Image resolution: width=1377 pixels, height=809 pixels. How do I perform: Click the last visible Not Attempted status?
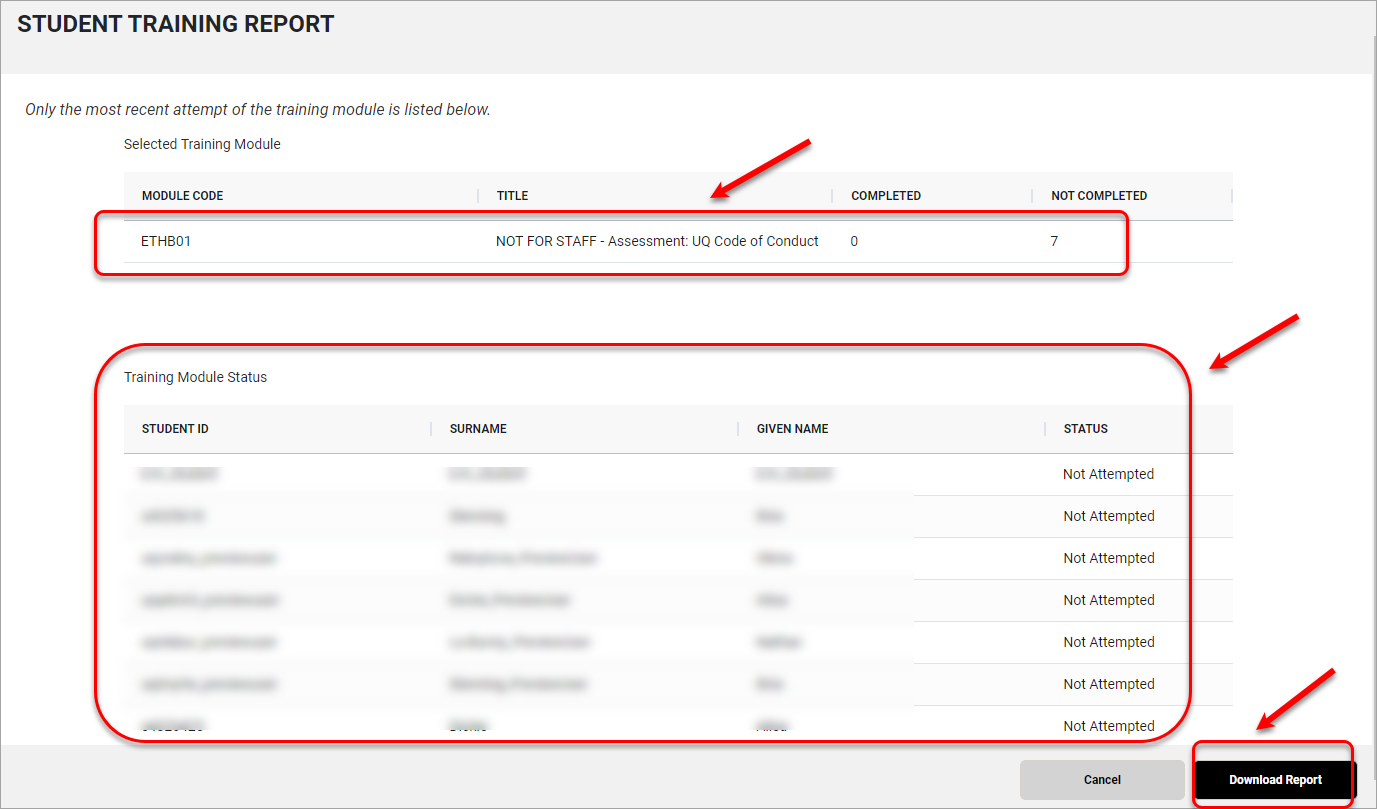tap(1108, 726)
